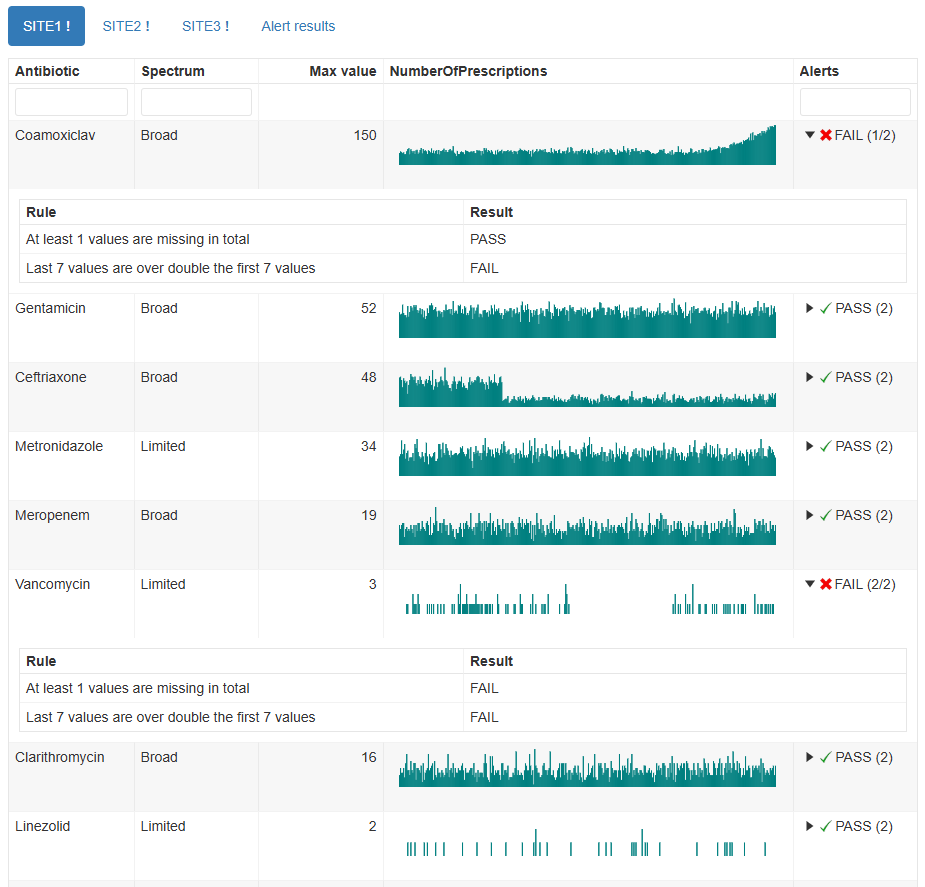Click the Spectrum column filter box

coord(196,102)
